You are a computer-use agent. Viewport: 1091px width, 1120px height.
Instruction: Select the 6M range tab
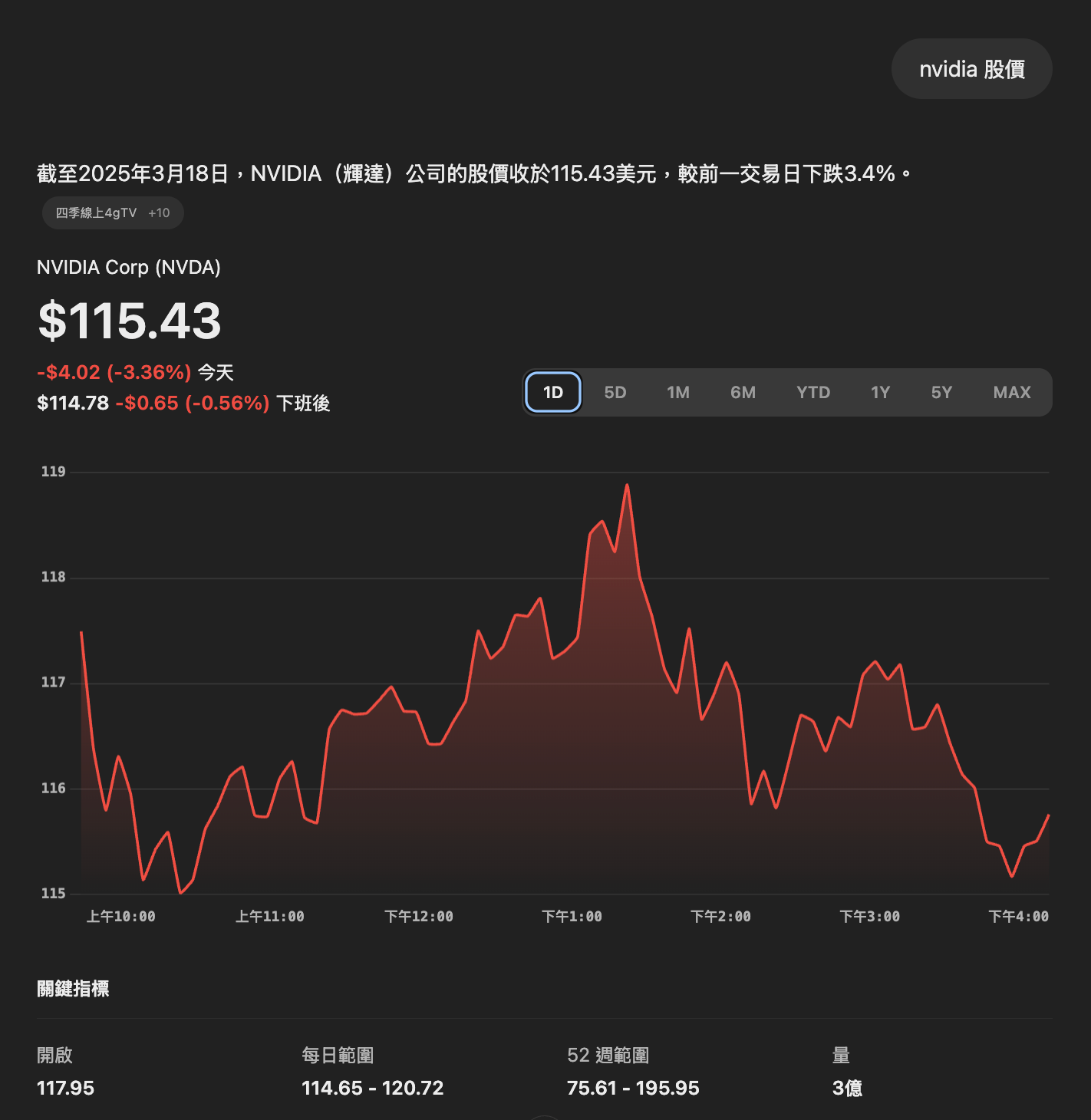click(x=743, y=392)
